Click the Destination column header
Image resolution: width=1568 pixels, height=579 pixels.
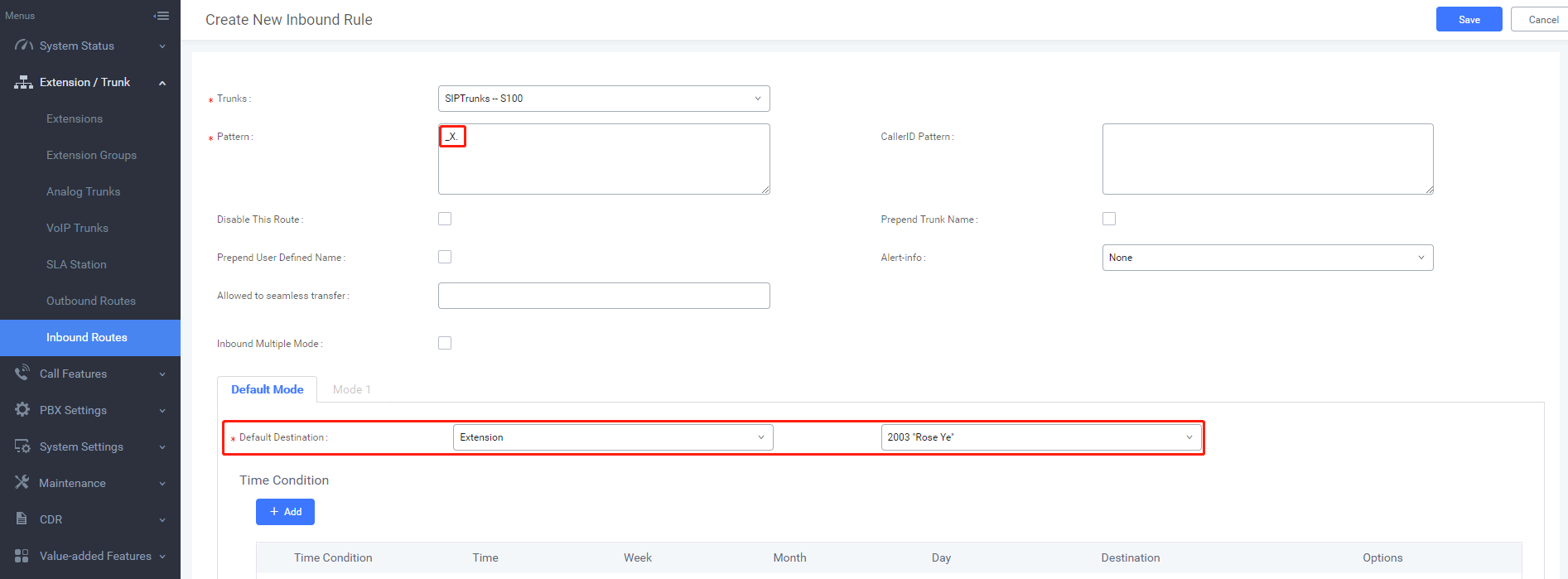[x=1130, y=557]
